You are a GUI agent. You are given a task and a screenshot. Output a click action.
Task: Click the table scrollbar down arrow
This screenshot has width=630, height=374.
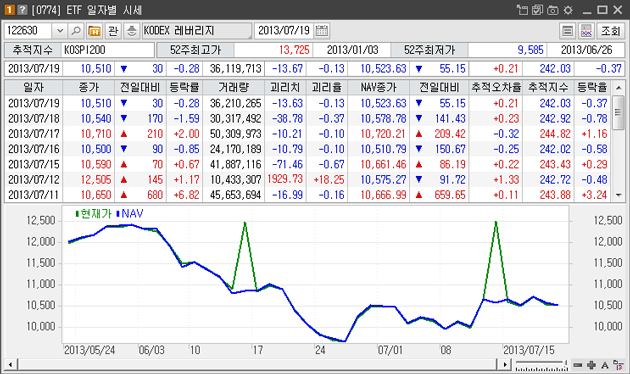point(619,195)
